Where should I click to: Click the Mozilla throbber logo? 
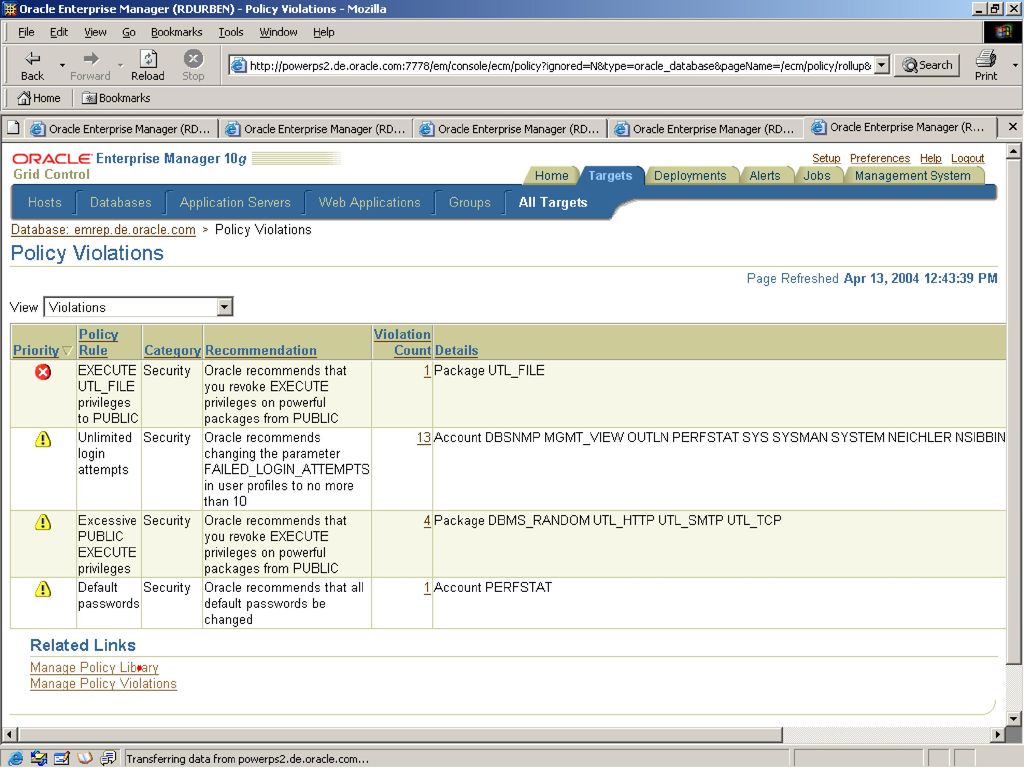[1002, 32]
